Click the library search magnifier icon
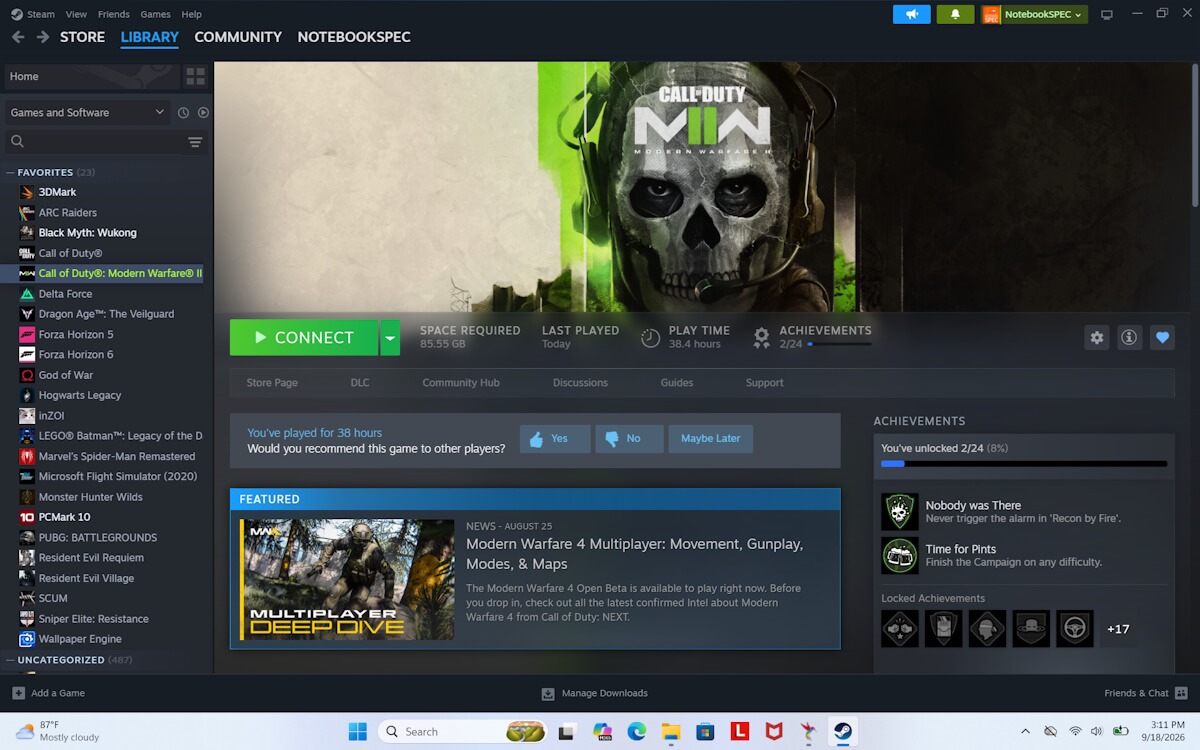The image size is (1200, 750). [17, 142]
